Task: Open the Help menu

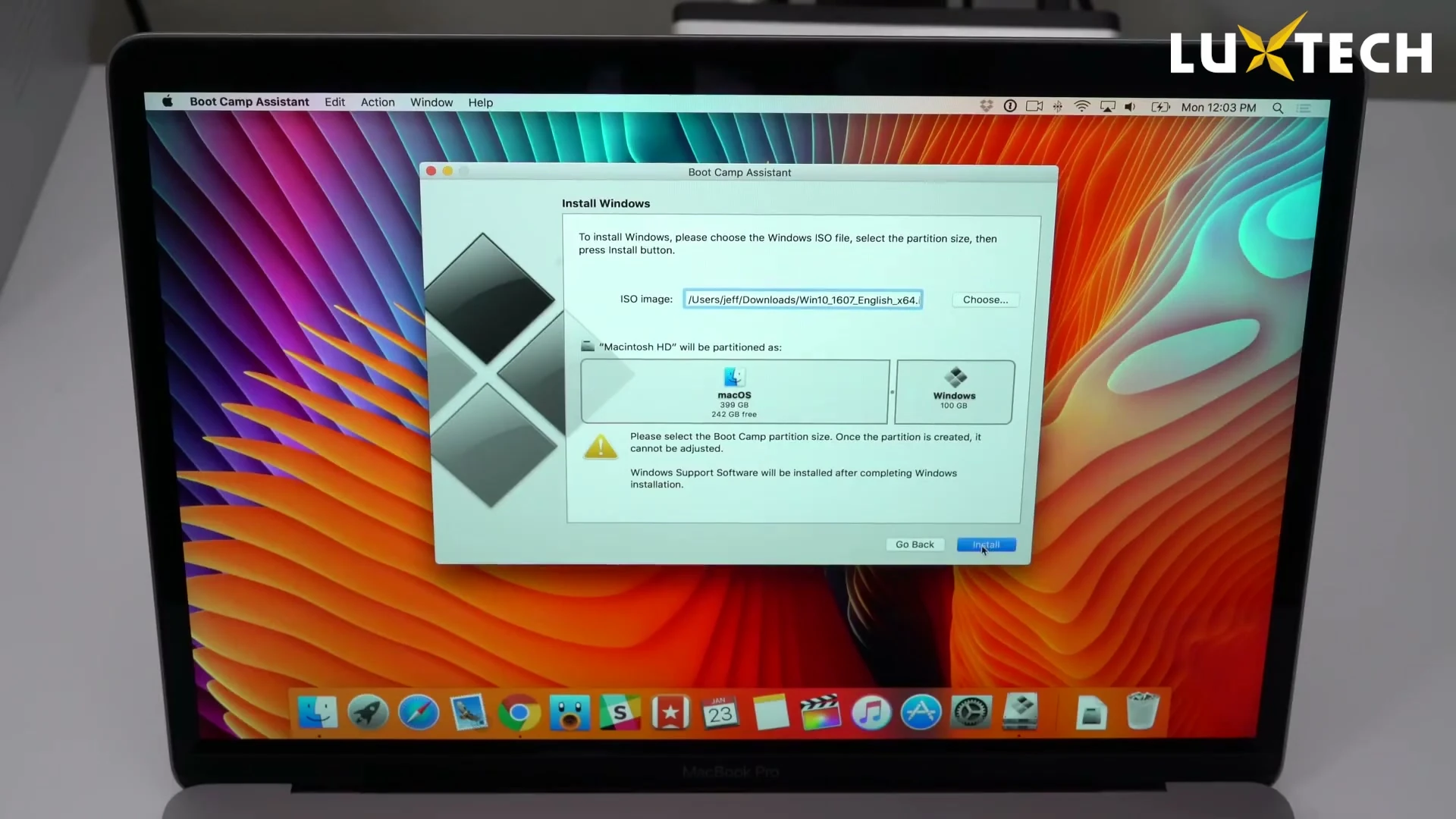Action: coord(480,102)
